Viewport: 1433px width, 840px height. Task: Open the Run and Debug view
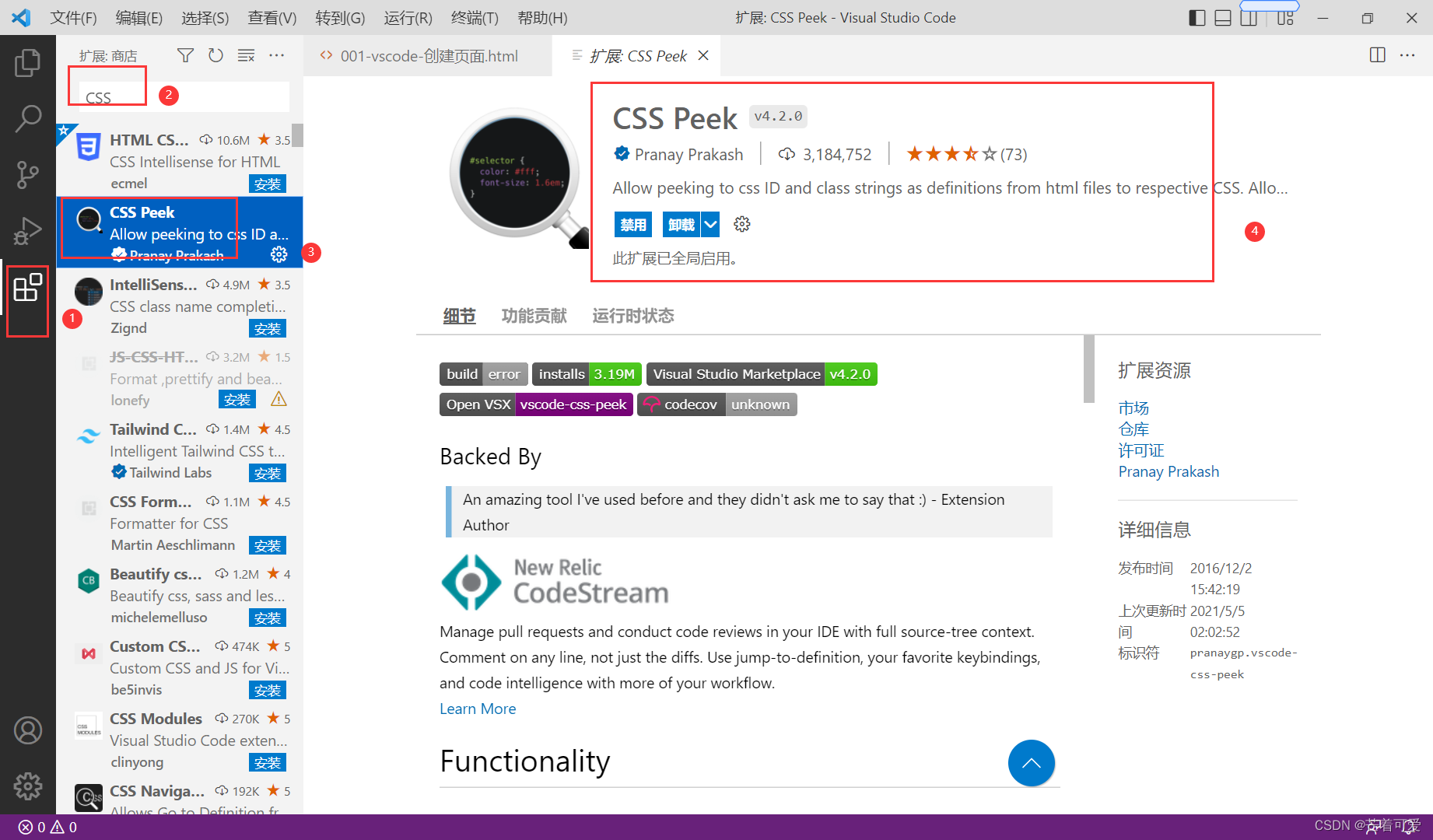point(28,231)
